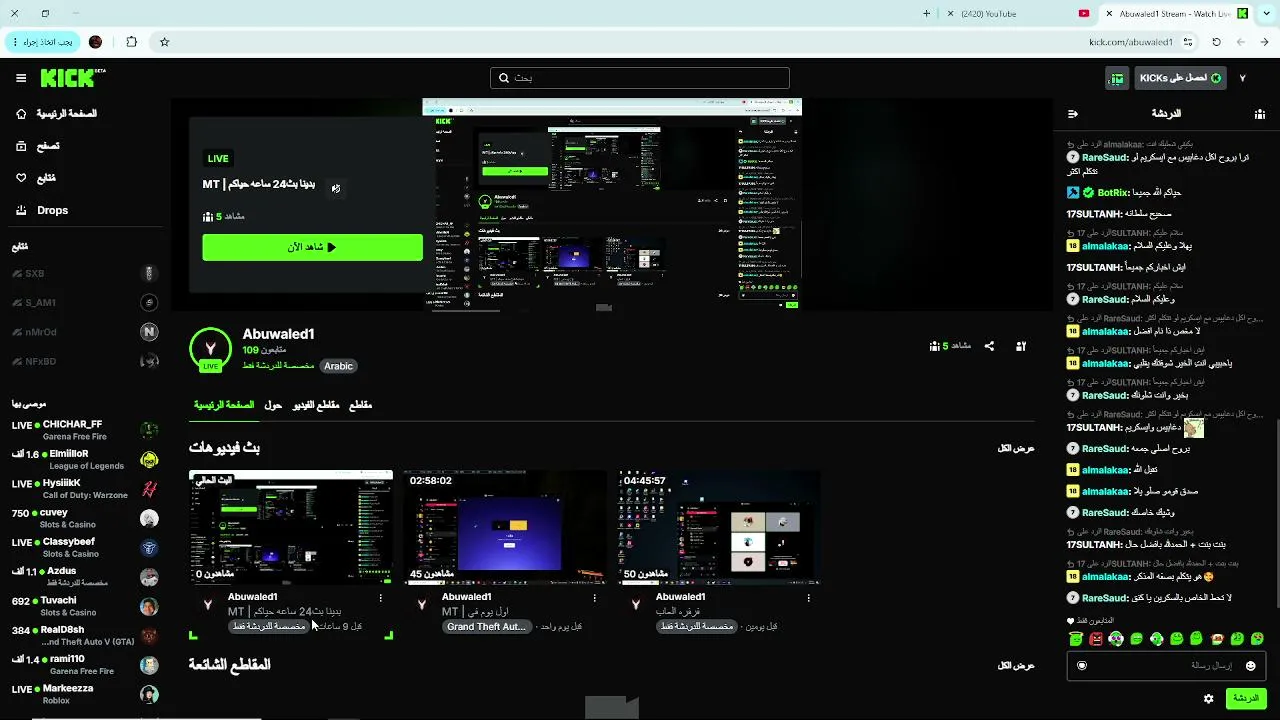Click the Grand Theft Auto category tag
This screenshot has width=1280, height=720.
pos(486,627)
